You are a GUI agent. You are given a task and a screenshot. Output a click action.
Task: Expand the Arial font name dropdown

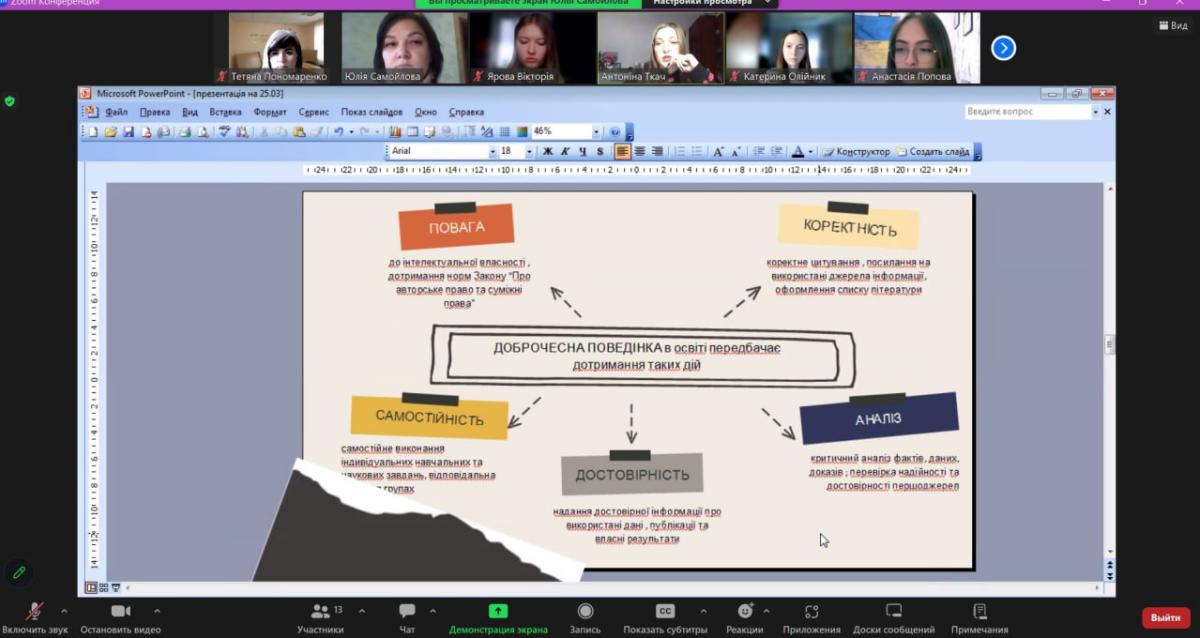(x=492, y=152)
